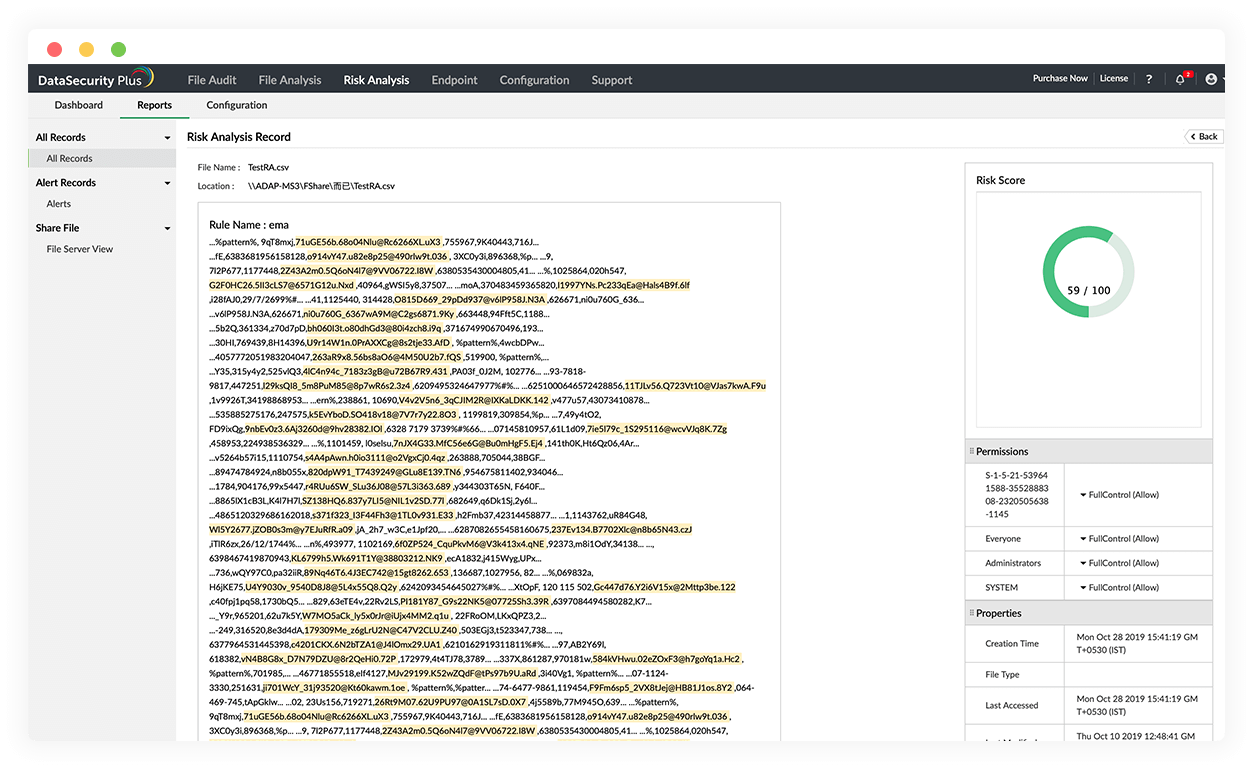Open the user account profile icon
1254x766 pixels.
[1211, 79]
